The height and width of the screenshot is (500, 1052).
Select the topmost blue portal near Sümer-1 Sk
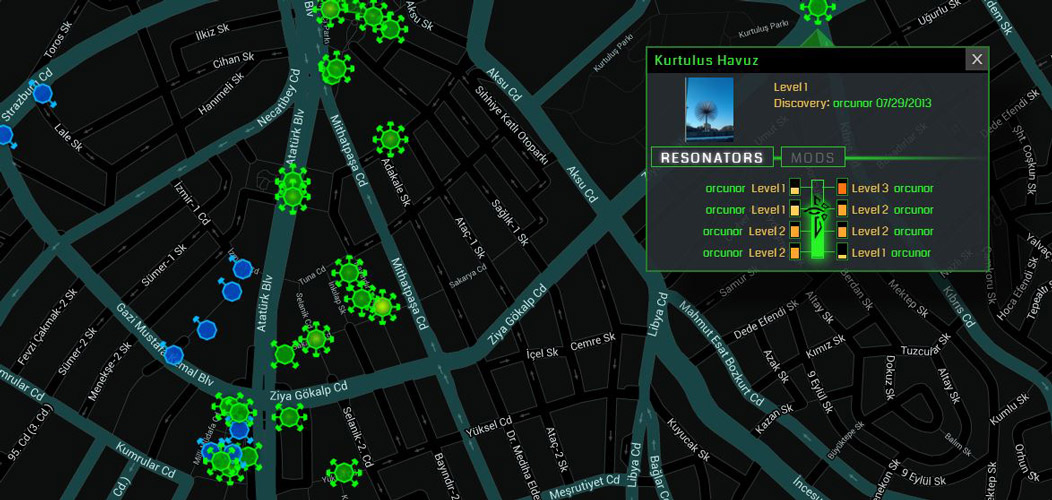242,268
